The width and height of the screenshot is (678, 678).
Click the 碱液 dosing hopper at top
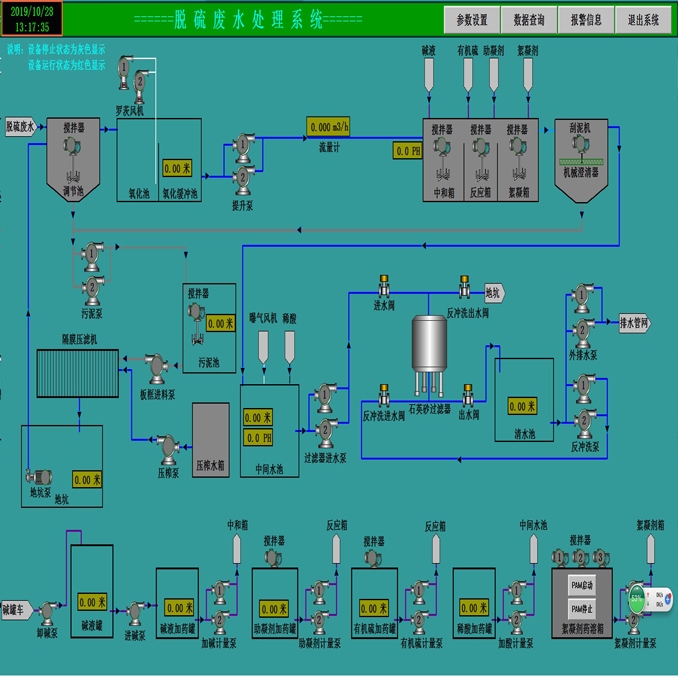click(429, 75)
